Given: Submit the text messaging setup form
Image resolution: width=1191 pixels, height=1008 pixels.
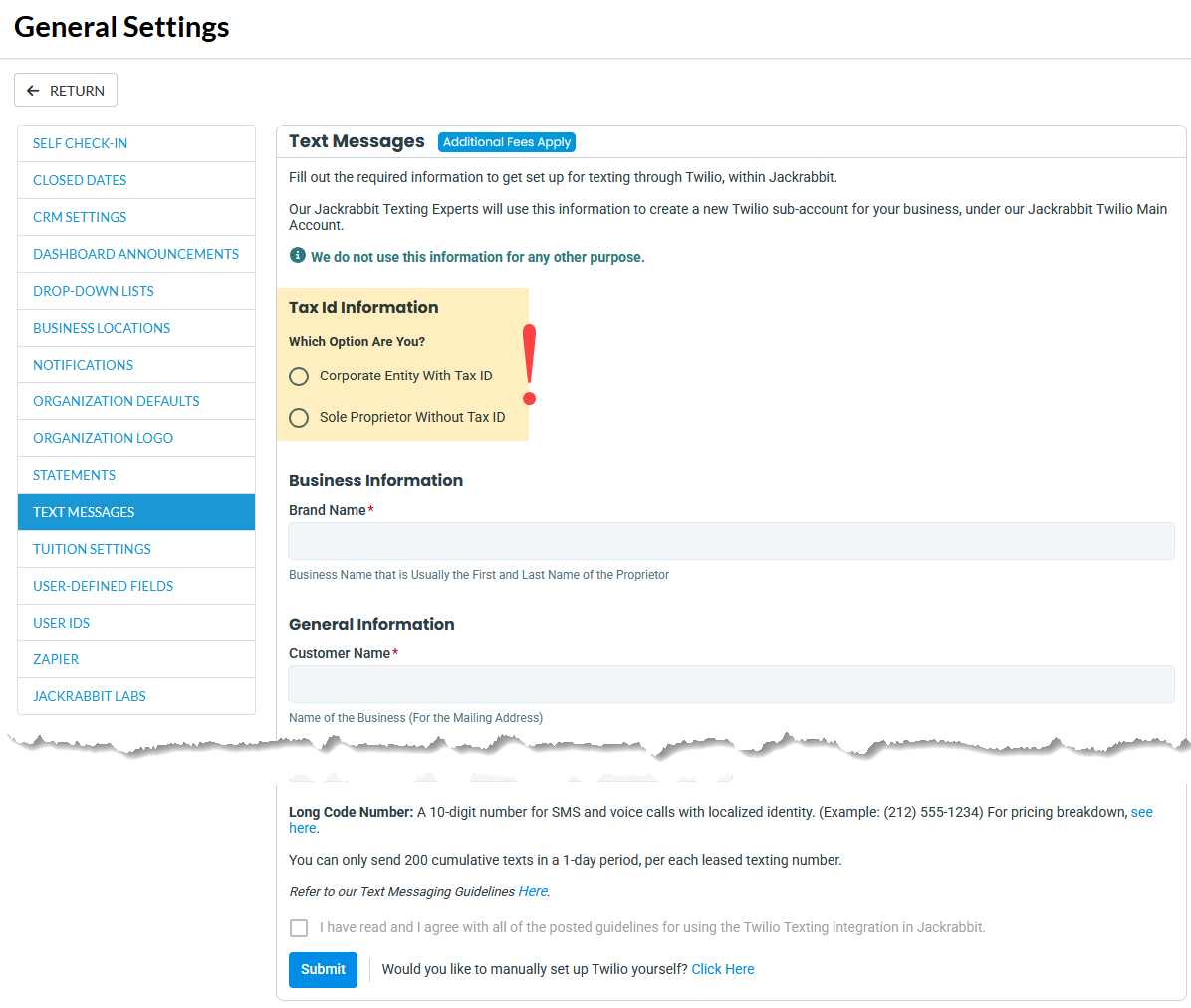Looking at the screenshot, I should (323, 969).
